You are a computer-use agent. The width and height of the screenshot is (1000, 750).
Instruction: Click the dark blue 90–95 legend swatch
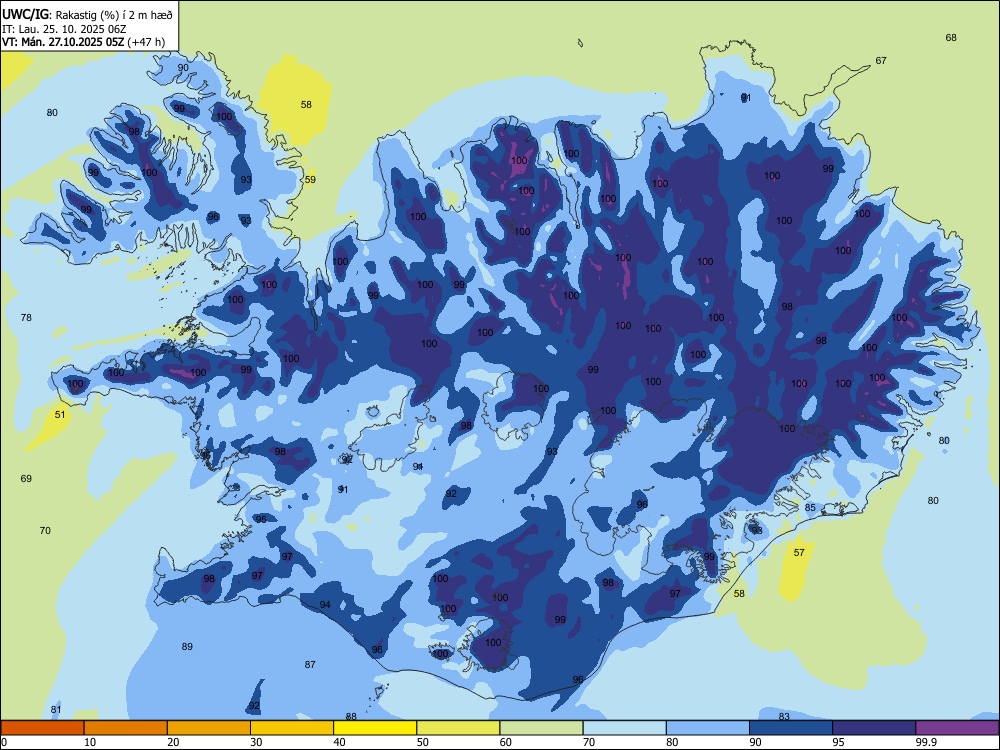click(791, 728)
